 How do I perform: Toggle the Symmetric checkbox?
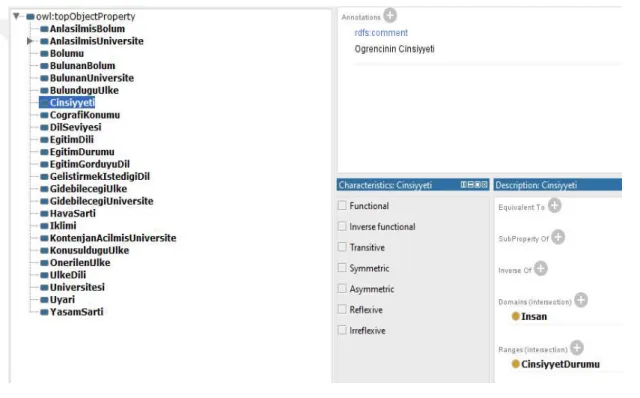point(342,268)
